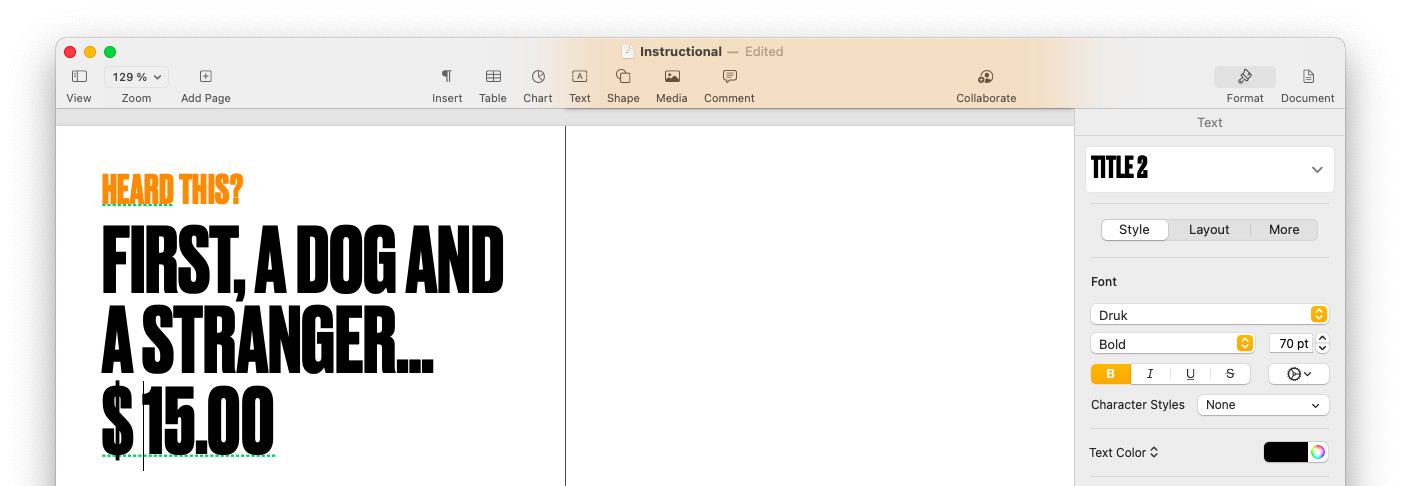Switch to the More tab

coord(1284,230)
